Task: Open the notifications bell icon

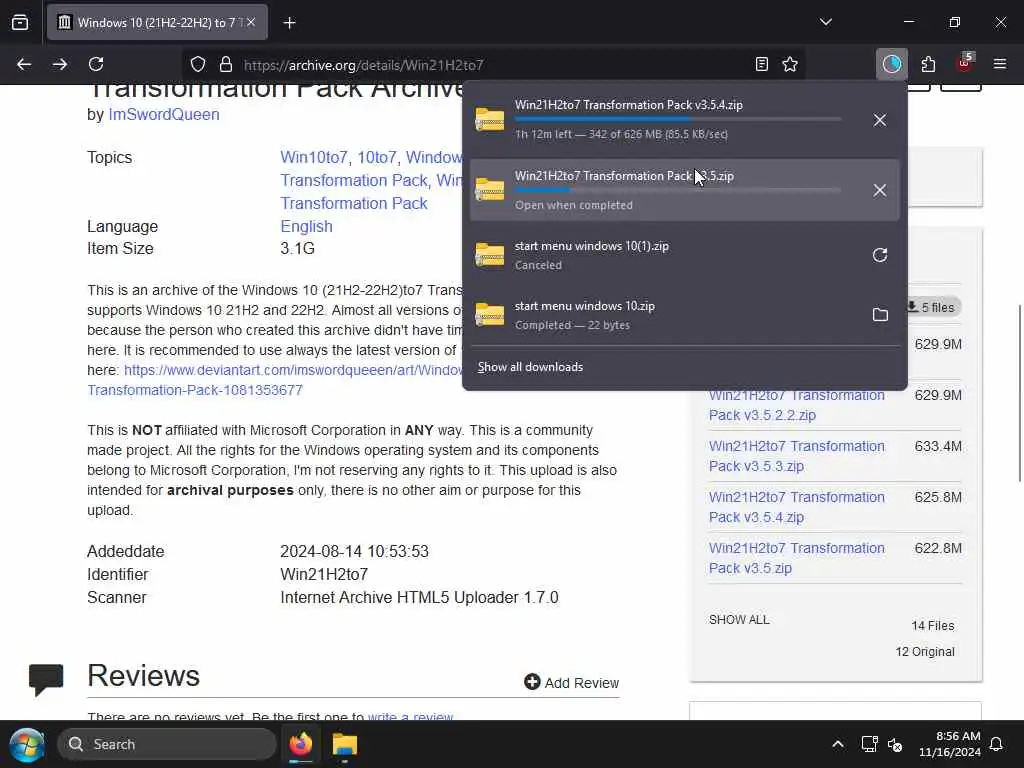Action: 997,744
